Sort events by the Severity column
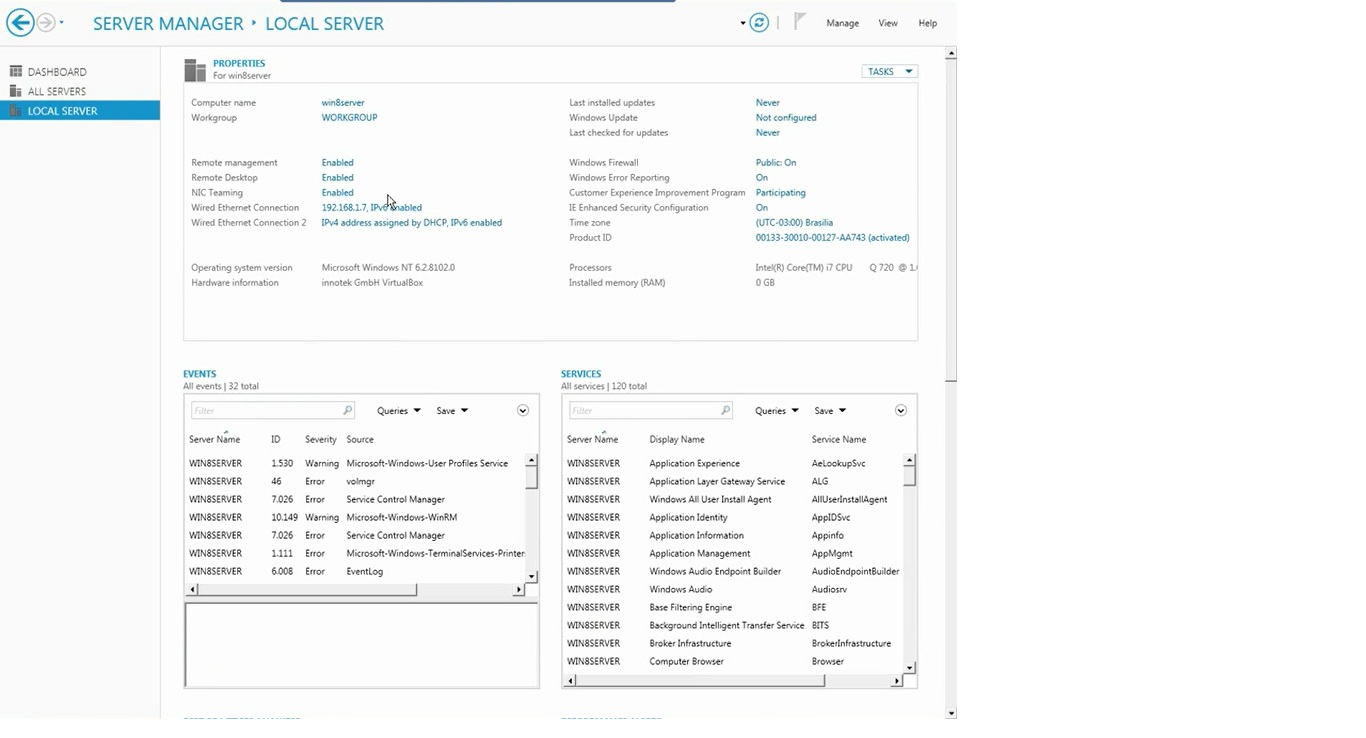This screenshot has width=1366, height=738. pyautogui.click(x=321, y=440)
